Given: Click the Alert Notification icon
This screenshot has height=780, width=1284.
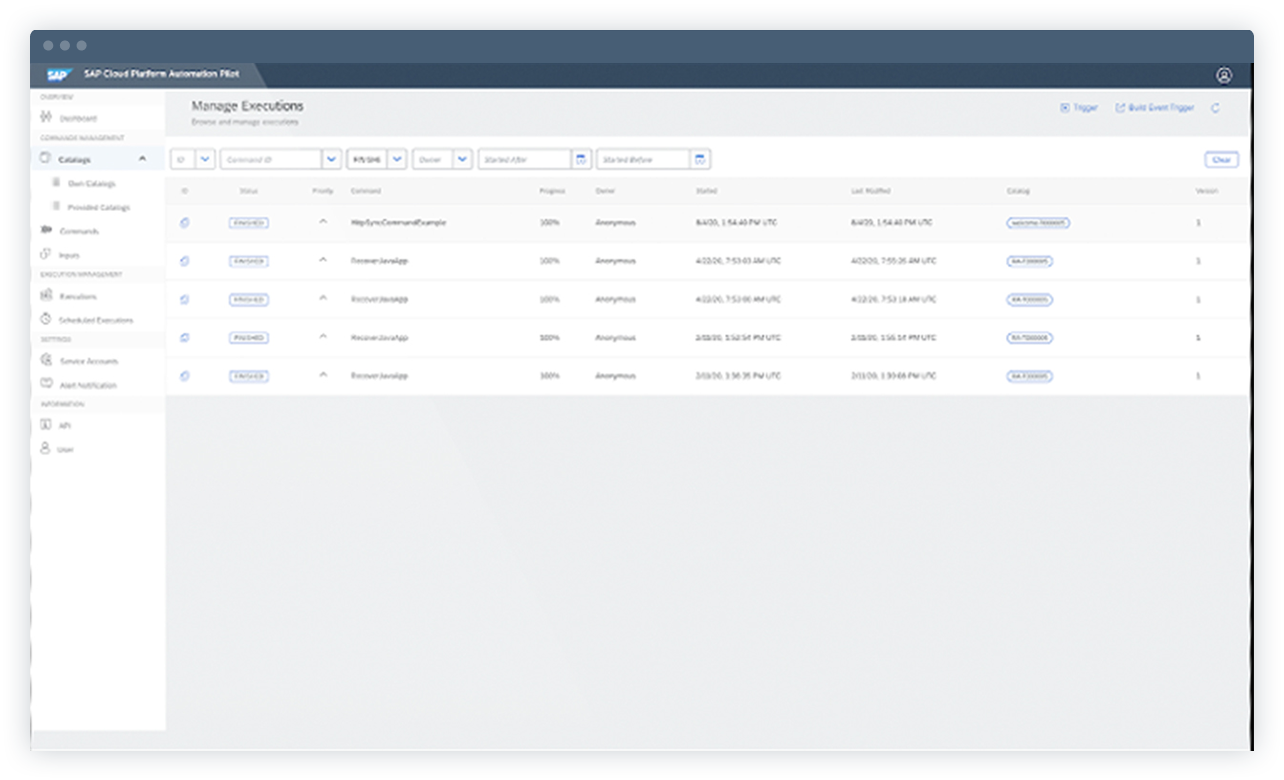Looking at the screenshot, I should pyautogui.click(x=45, y=384).
